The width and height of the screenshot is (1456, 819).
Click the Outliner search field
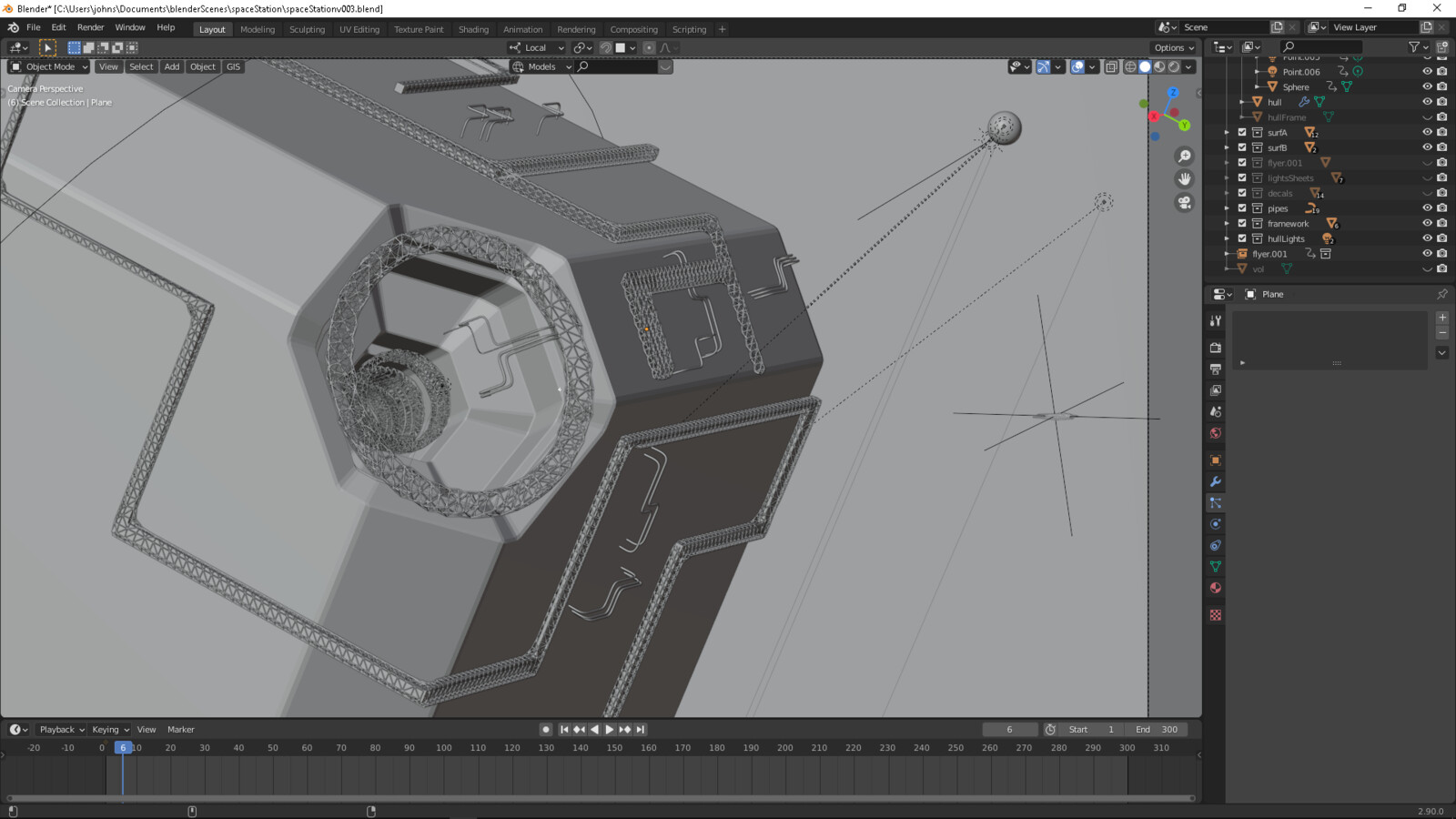1321,46
